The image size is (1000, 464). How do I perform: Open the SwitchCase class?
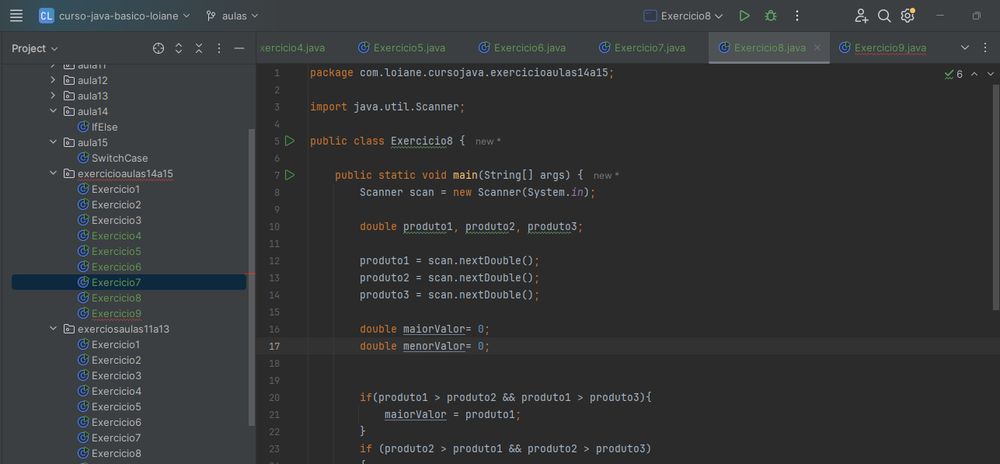coord(119,158)
